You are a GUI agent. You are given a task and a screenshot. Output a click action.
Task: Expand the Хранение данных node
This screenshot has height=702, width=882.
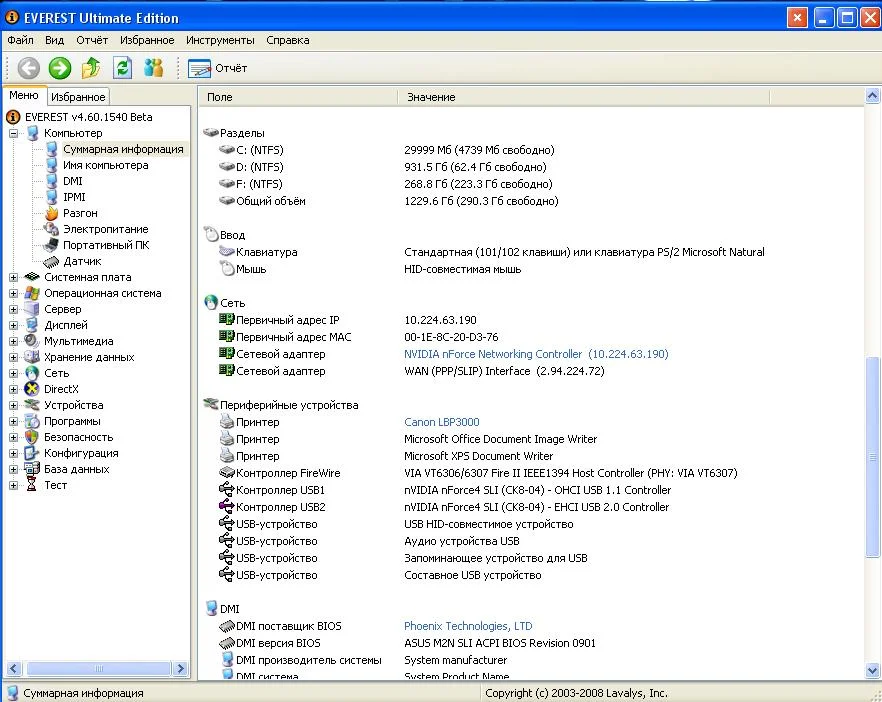pos(14,357)
